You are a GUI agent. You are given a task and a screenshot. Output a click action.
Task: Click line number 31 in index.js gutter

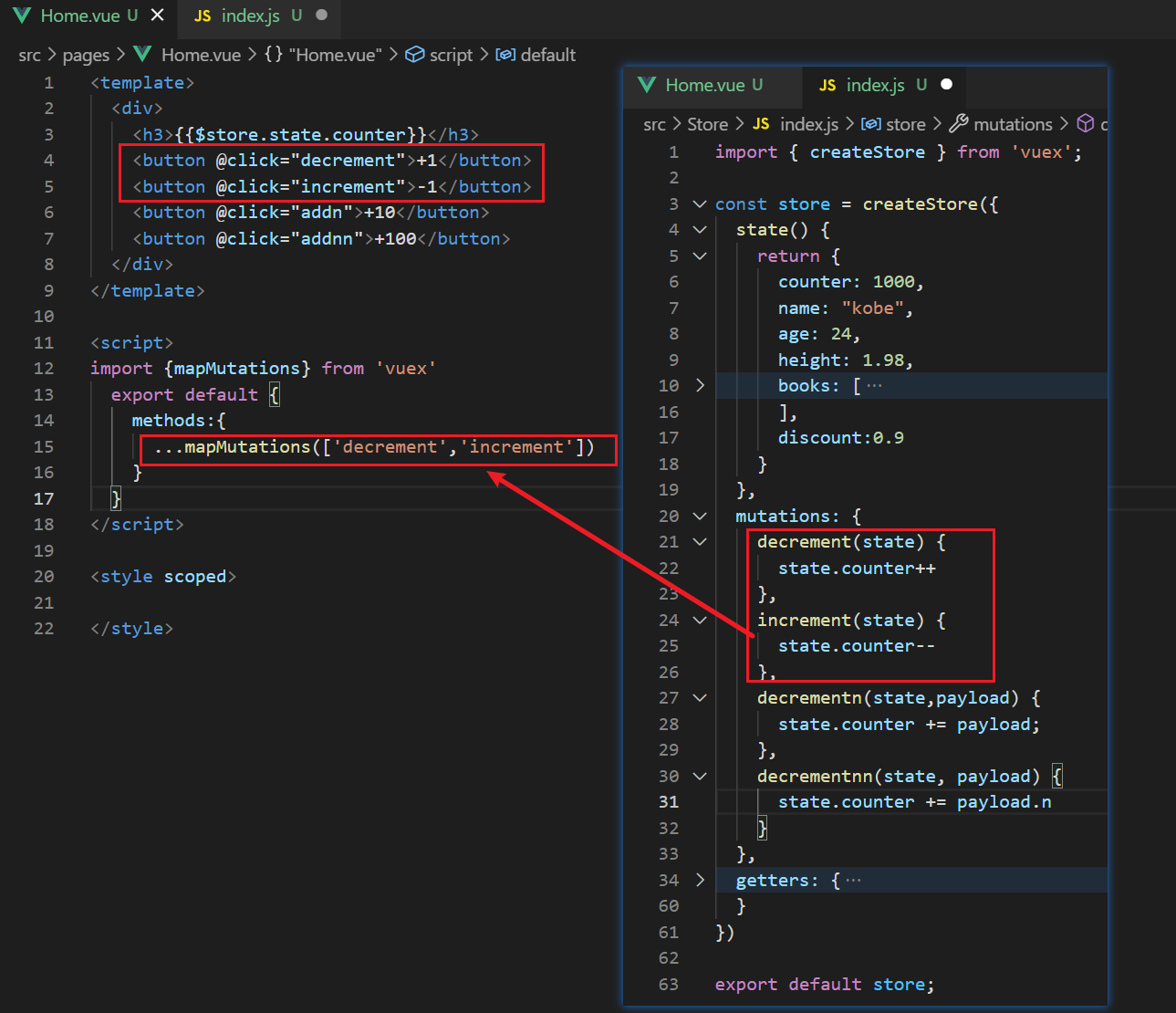669,802
